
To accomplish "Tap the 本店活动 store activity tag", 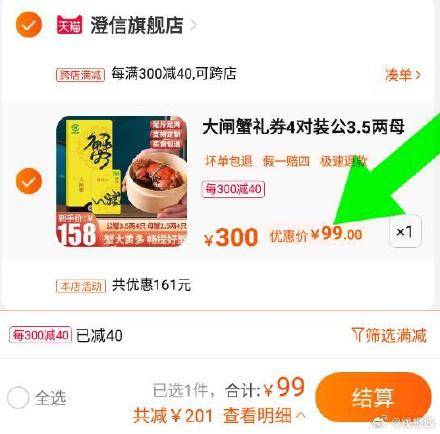I will click(x=81, y=286).
